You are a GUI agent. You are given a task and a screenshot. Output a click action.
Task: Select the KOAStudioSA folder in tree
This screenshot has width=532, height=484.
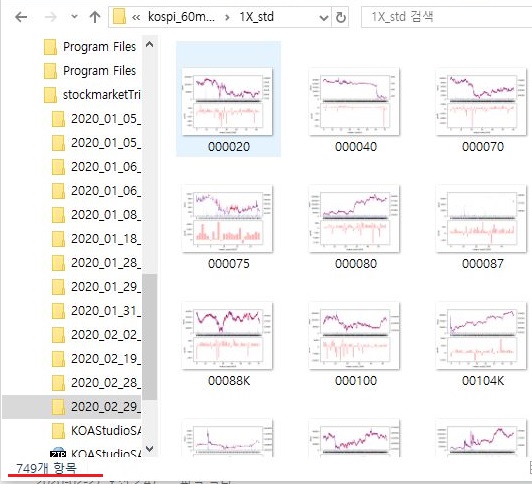tap(106, 431)
